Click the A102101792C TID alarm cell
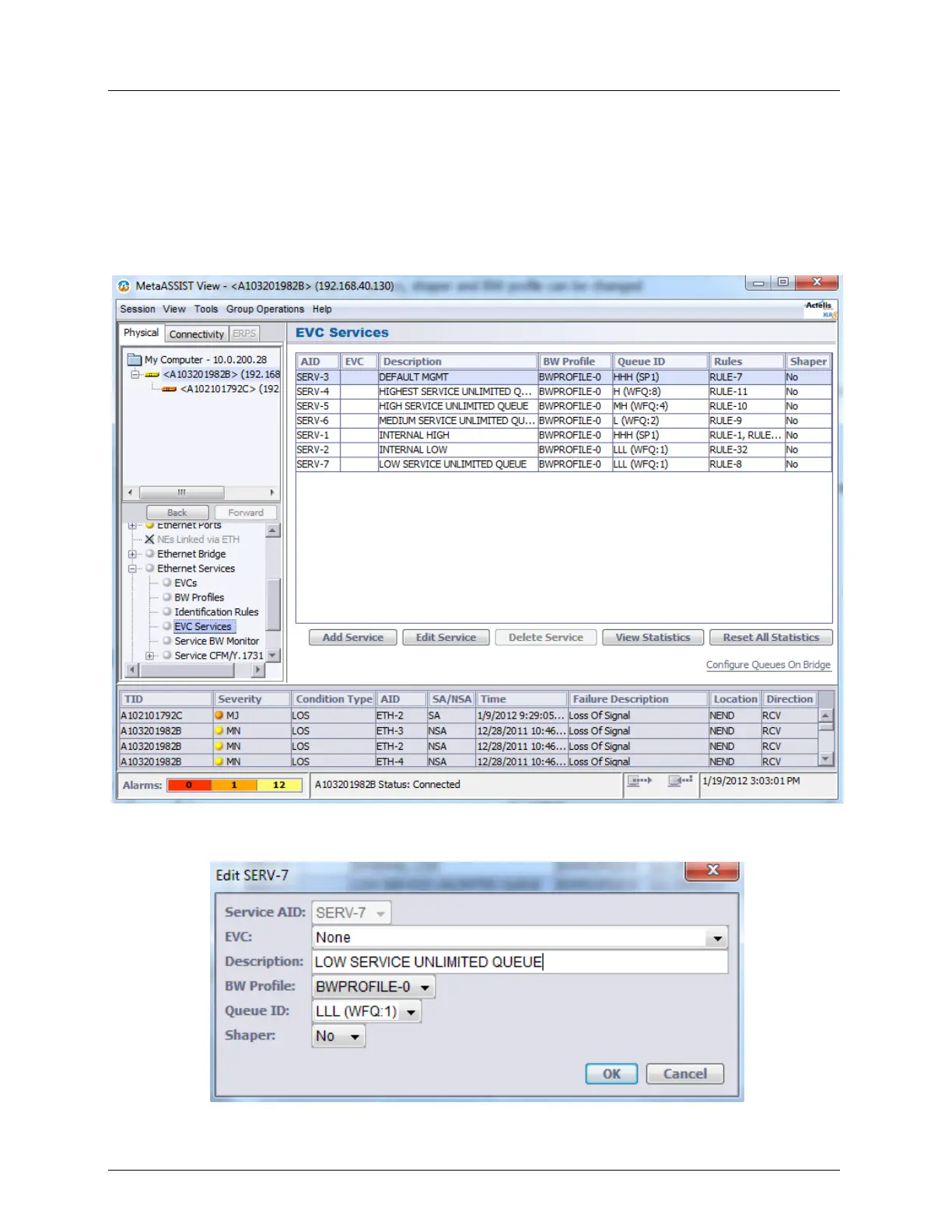This screenshot has height=1232, width=952. pos(166,716)
